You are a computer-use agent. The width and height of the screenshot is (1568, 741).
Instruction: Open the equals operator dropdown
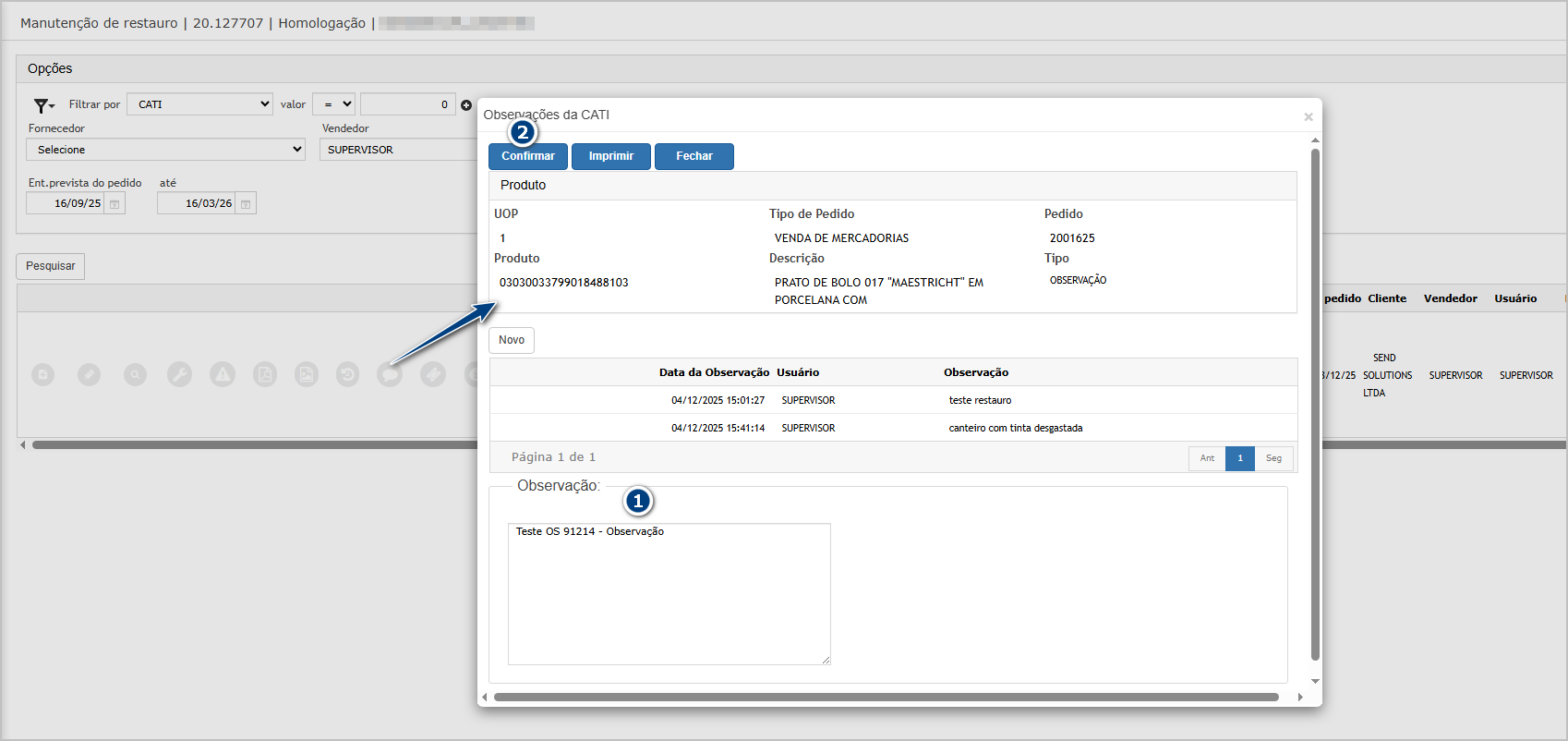pos(333,104)
